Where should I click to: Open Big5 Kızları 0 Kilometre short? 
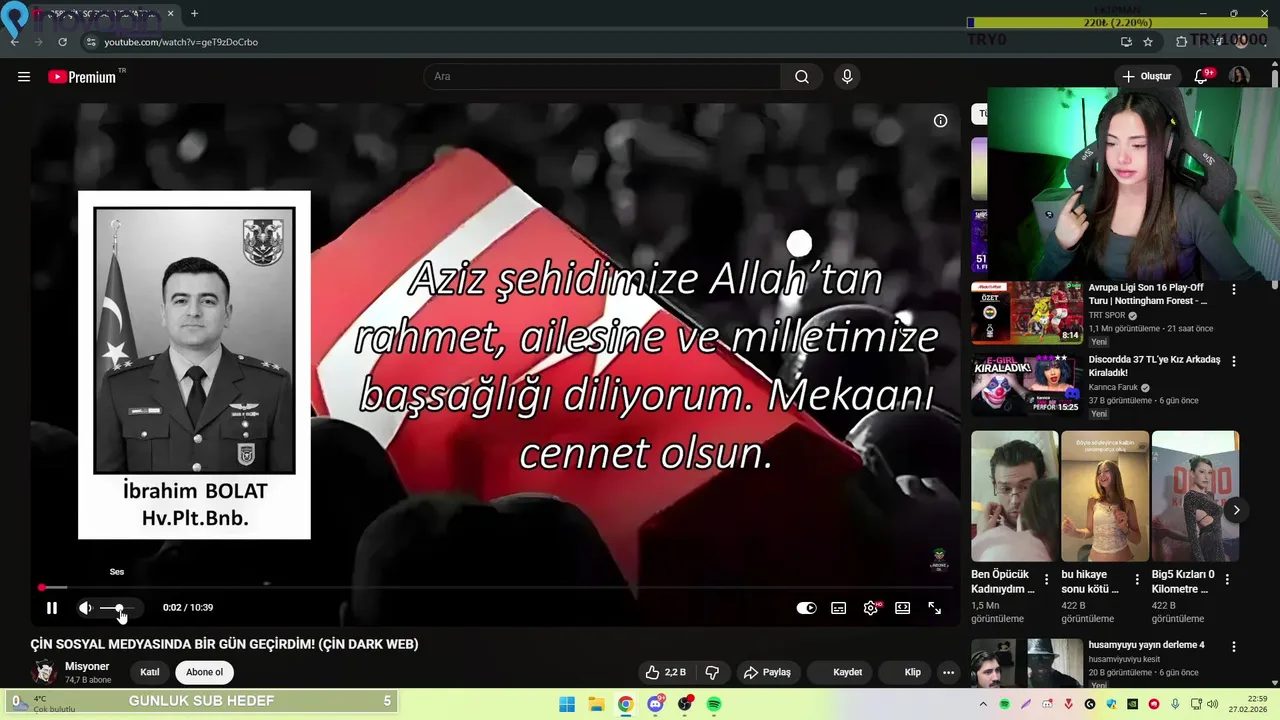(x=1195, y=496)
